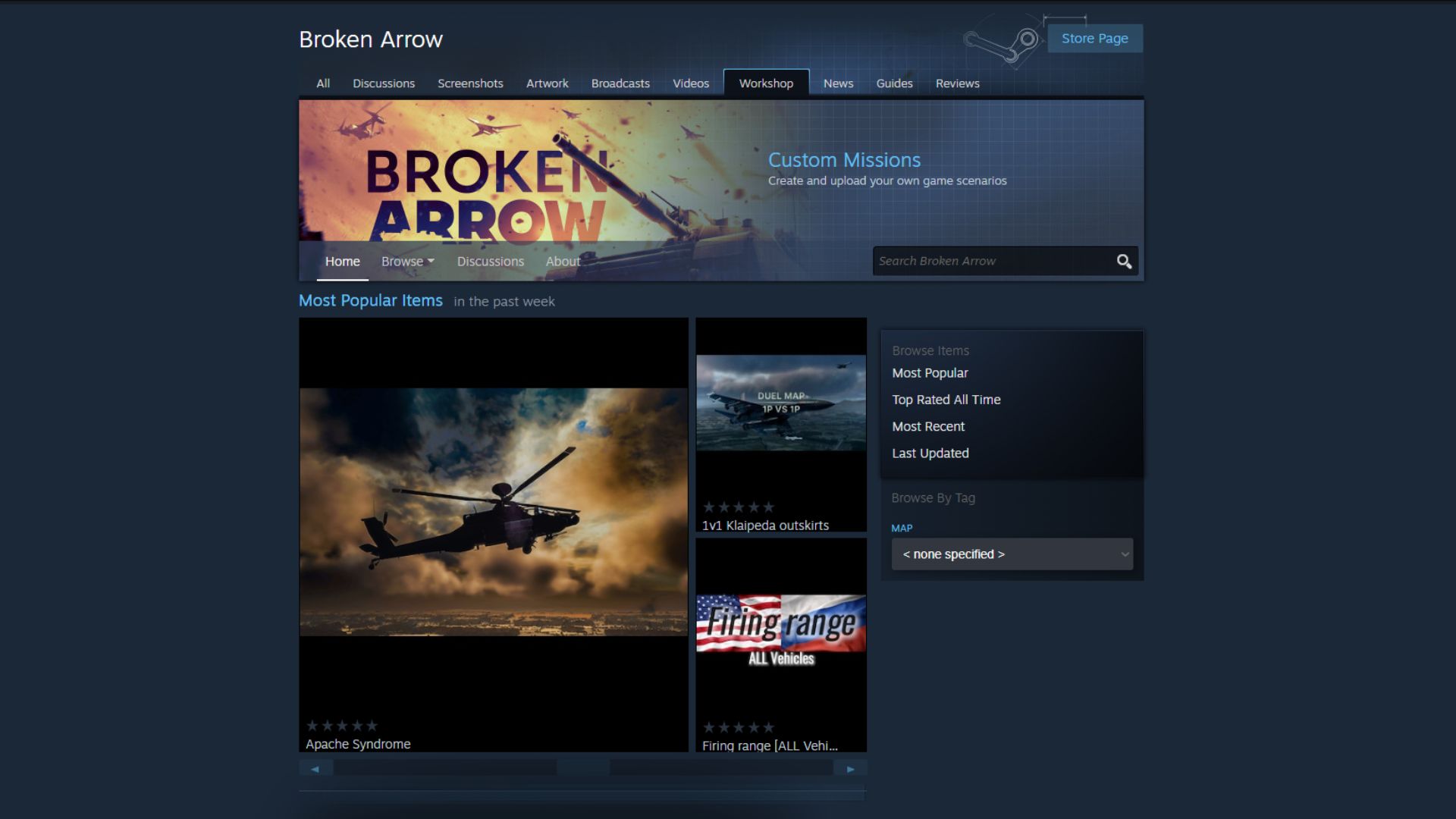Click 1v1 Klaipeda outskirts star rating

tap(739, 507)
